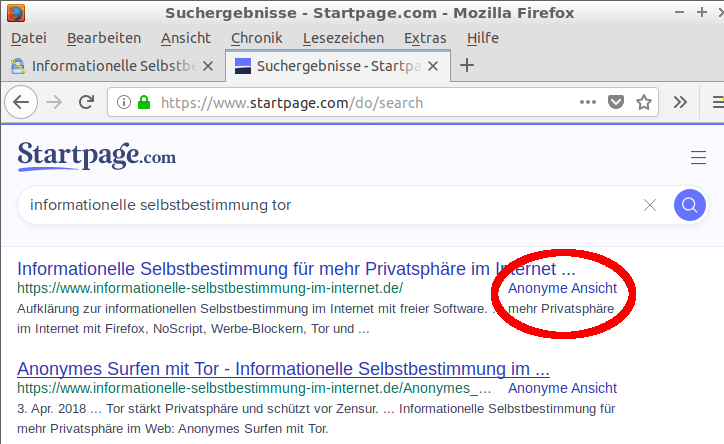Viewport: 724px width, 444px height.
Task: Click snippet text starting '3. Apr. 2018'
Action: tap(316, 419)
